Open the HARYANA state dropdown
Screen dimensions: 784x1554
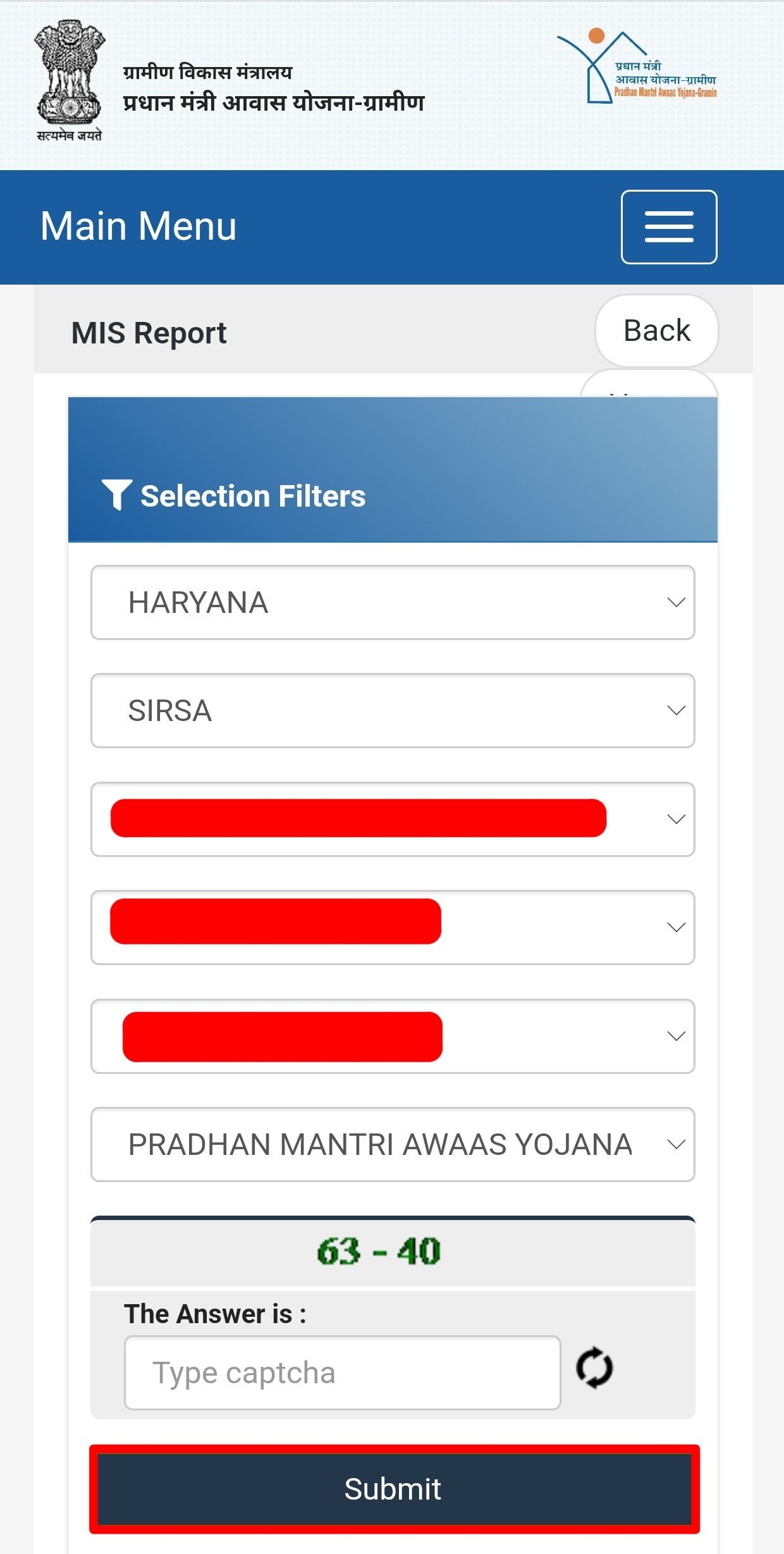tap(393, 602)
